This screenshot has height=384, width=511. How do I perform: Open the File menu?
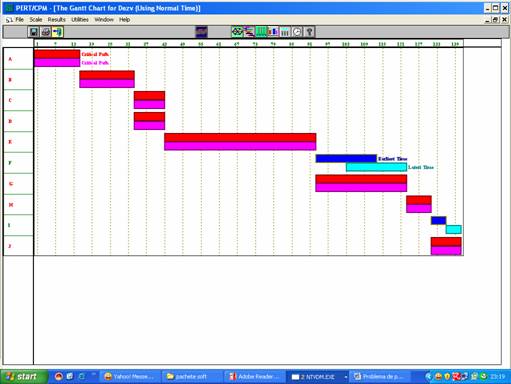point(20,20)
